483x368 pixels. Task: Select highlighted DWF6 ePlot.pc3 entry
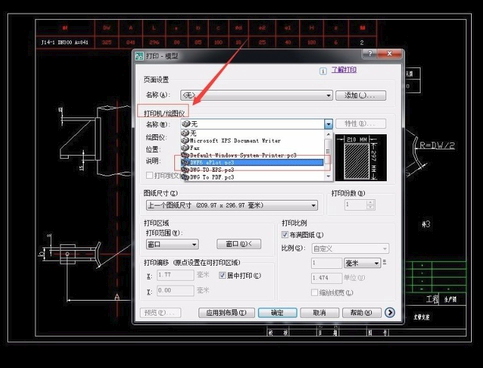252,162
